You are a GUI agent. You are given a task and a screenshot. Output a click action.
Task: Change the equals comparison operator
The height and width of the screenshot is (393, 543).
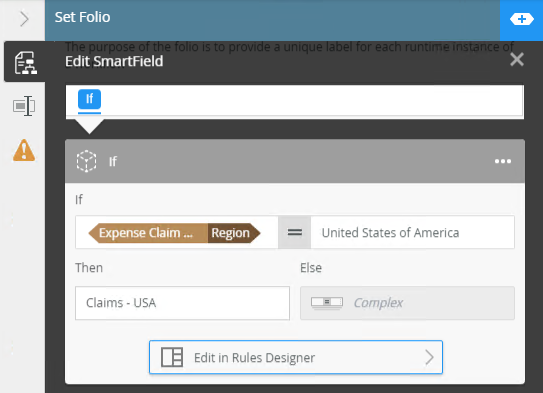pyautogui.click(x=295, y=232)
